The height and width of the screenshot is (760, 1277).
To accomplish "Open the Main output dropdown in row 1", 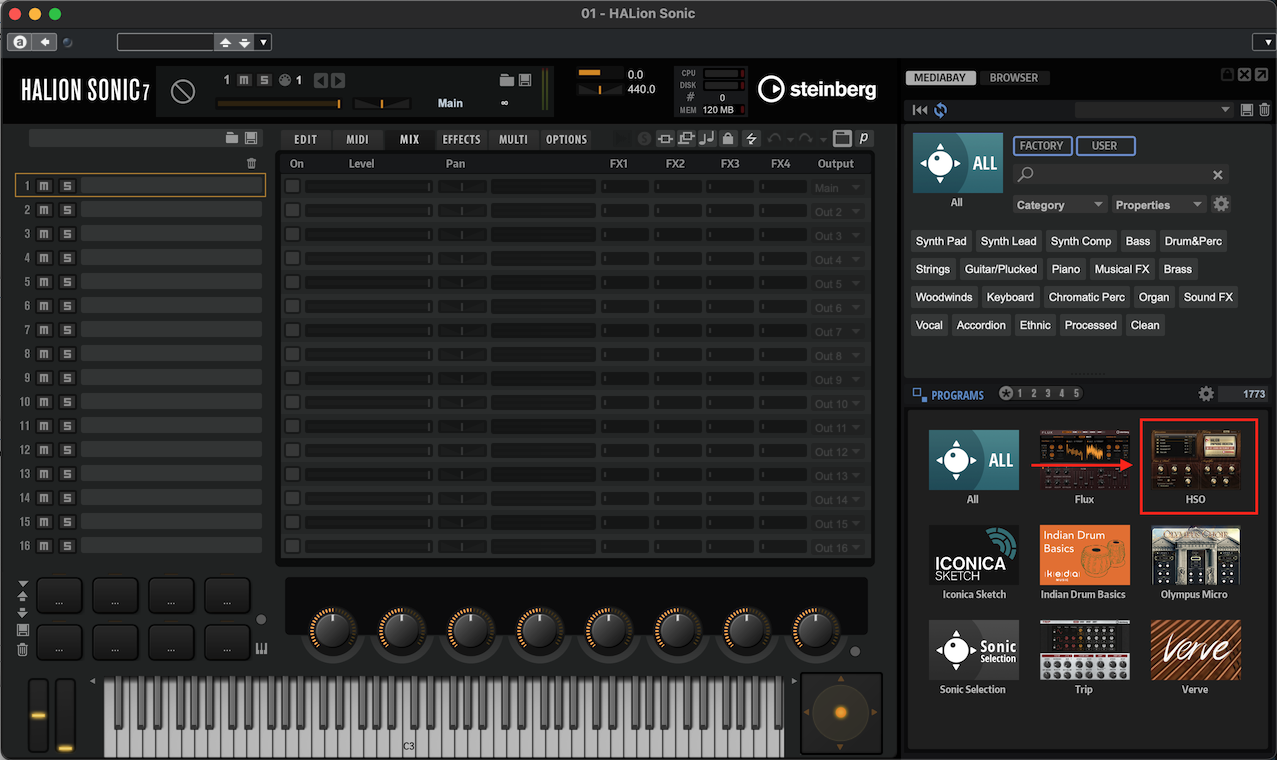I will point(838,187).
